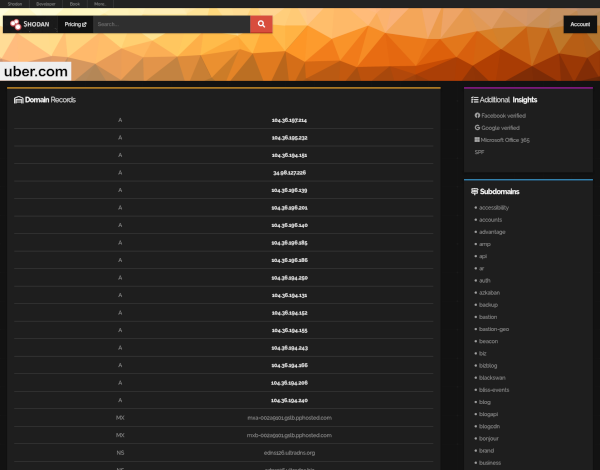The height and width of the screenshot is (470, 600).
Task: Open the Shodan top menu item
Action: [15, 4]
